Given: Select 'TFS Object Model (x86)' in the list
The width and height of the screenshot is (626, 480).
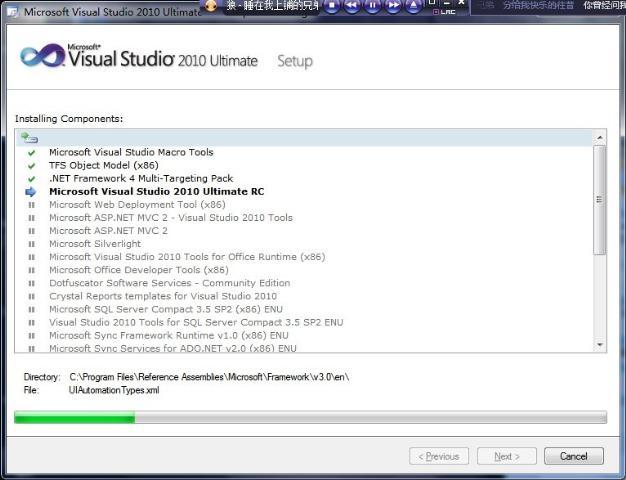Looking at the screenshot, I should pos(104,165).
